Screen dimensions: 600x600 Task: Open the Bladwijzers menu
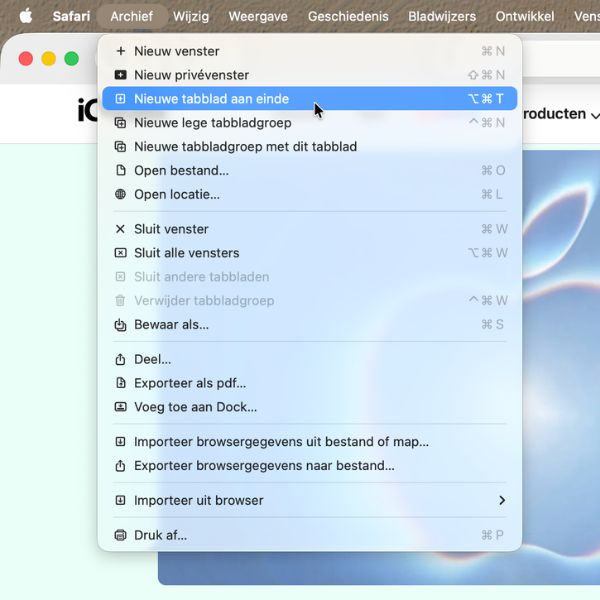click(442, 16)
